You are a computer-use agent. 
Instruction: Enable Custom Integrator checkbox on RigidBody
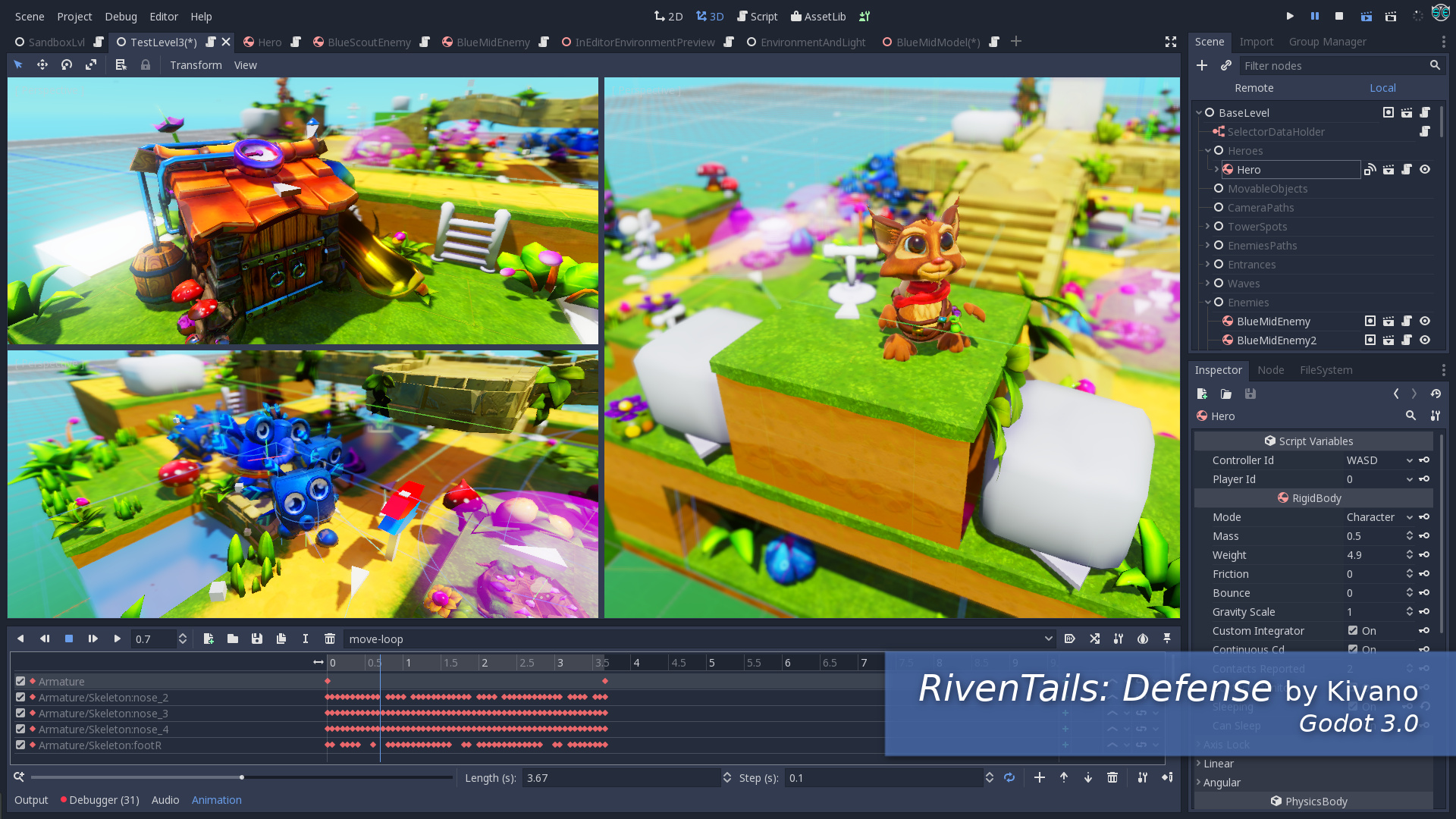click(1352, 630)
